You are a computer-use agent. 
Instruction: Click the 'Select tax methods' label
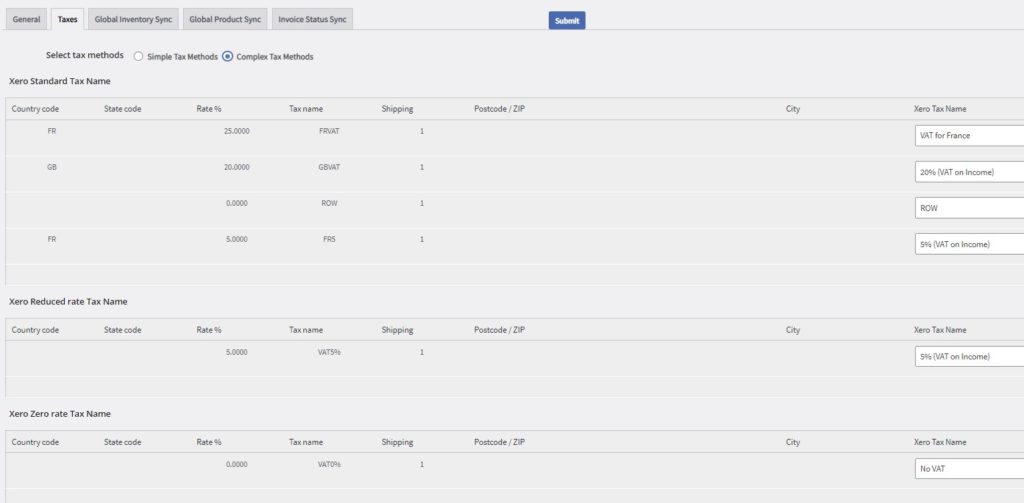pyautogui.click(x=84, y=56)
